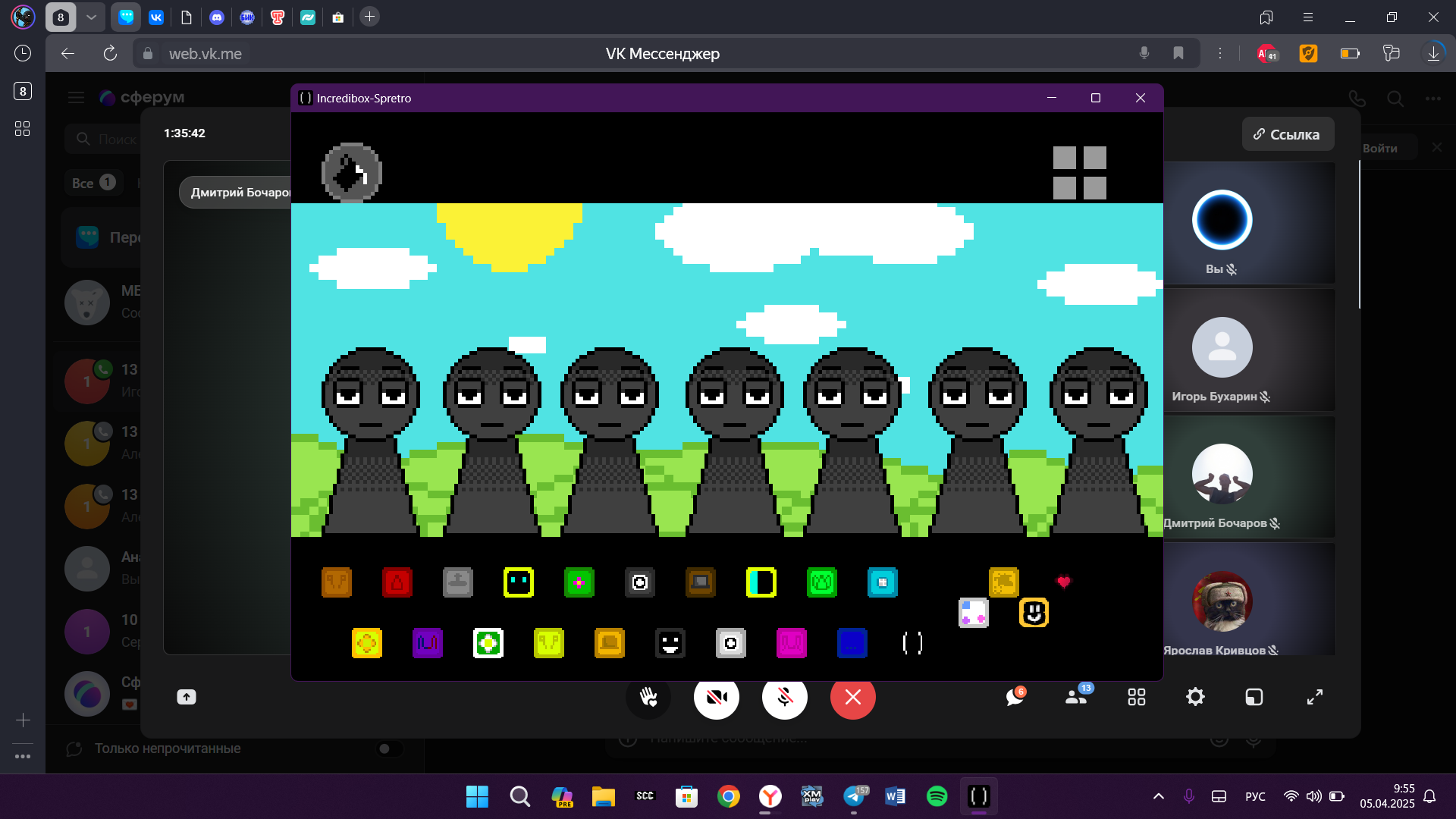Select the black smiley face sound icon
This screenshot has height=819, width=1456.
click(x=670, y=643)
